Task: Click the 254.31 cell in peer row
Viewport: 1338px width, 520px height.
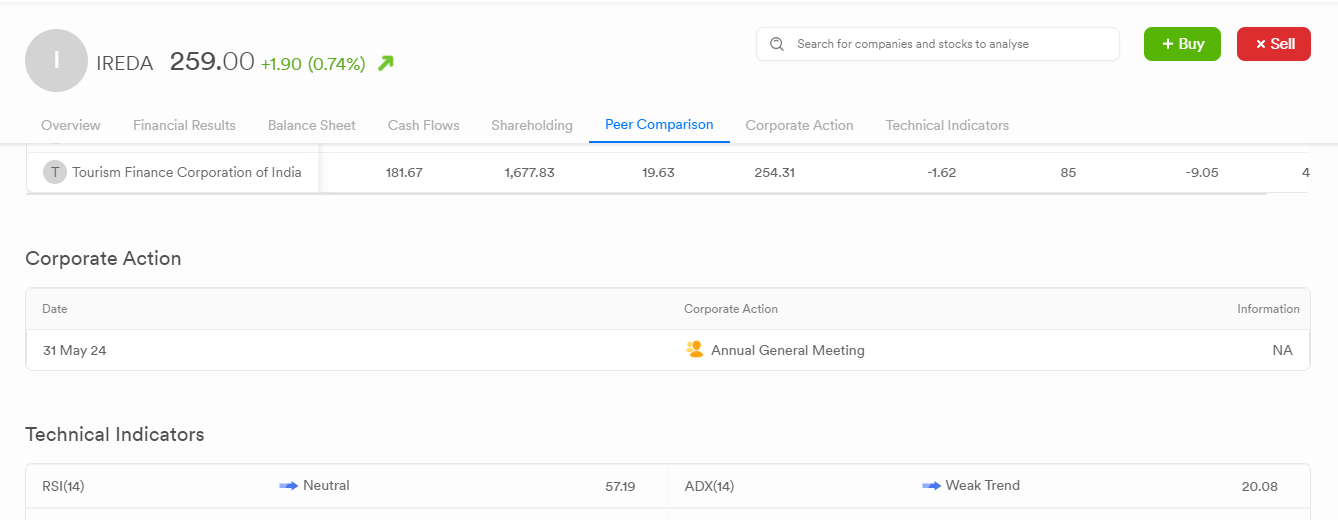Action: coord(775,172)
